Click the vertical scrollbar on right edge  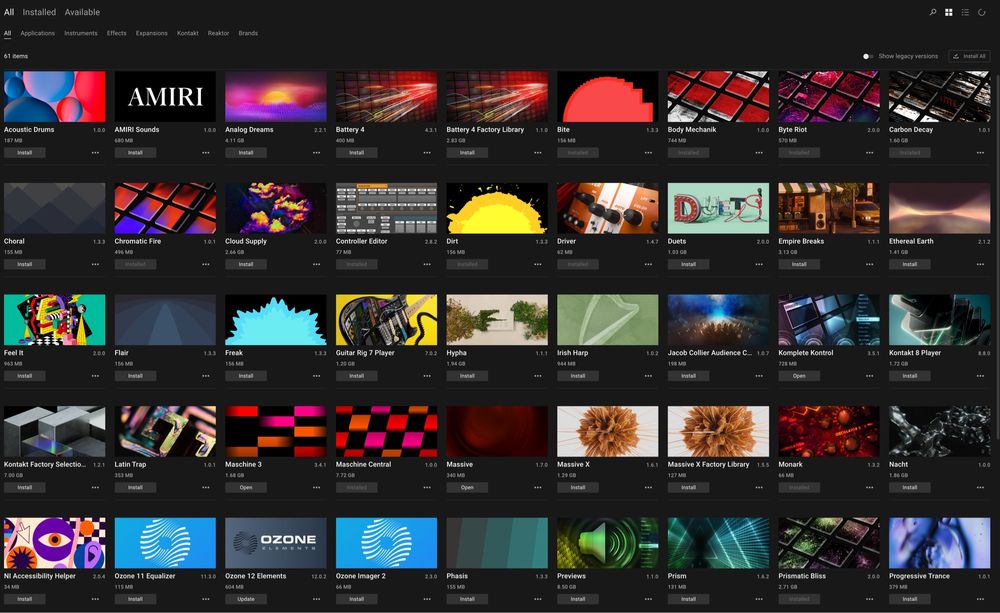[x=997, y=255]
